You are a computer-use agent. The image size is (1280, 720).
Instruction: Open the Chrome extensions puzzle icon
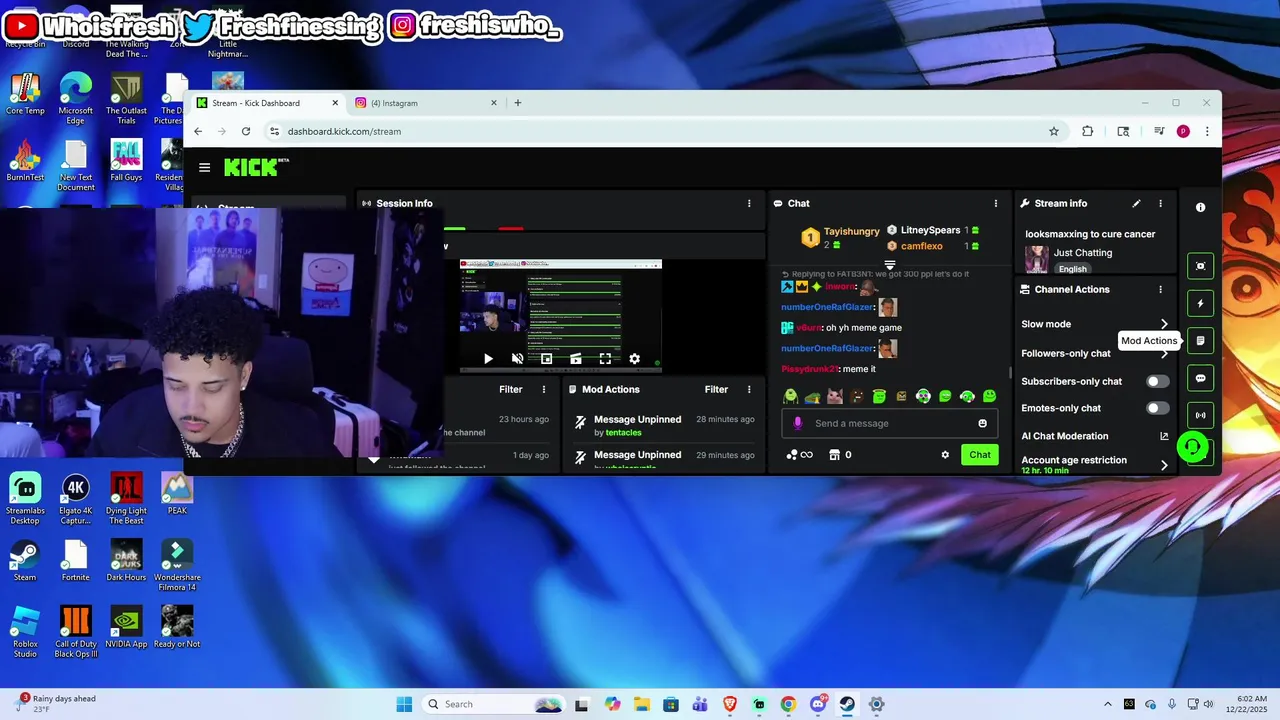(1088, 131)
